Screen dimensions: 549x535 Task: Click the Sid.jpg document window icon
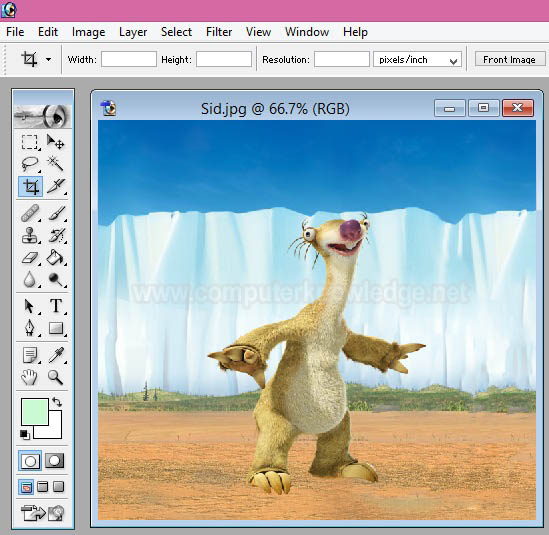(x=108, y=108)
